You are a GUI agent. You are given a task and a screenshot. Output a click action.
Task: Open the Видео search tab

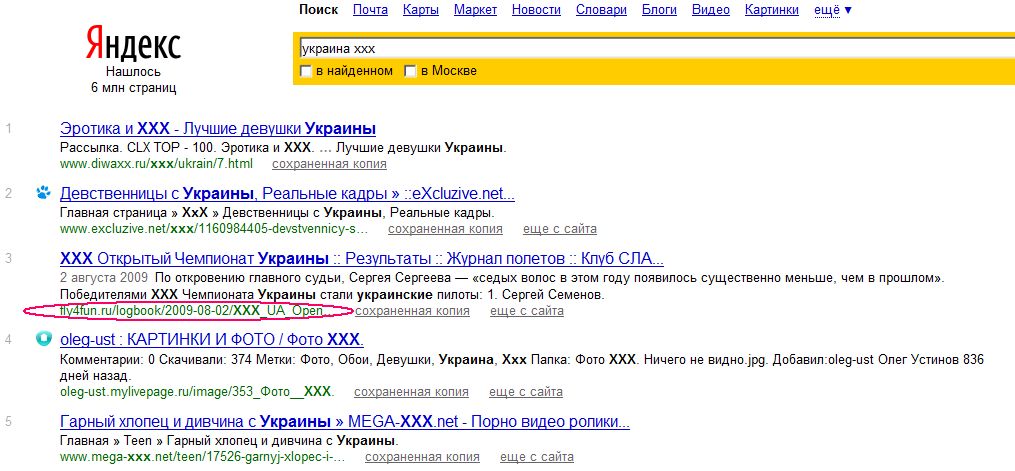pos(710,10)
